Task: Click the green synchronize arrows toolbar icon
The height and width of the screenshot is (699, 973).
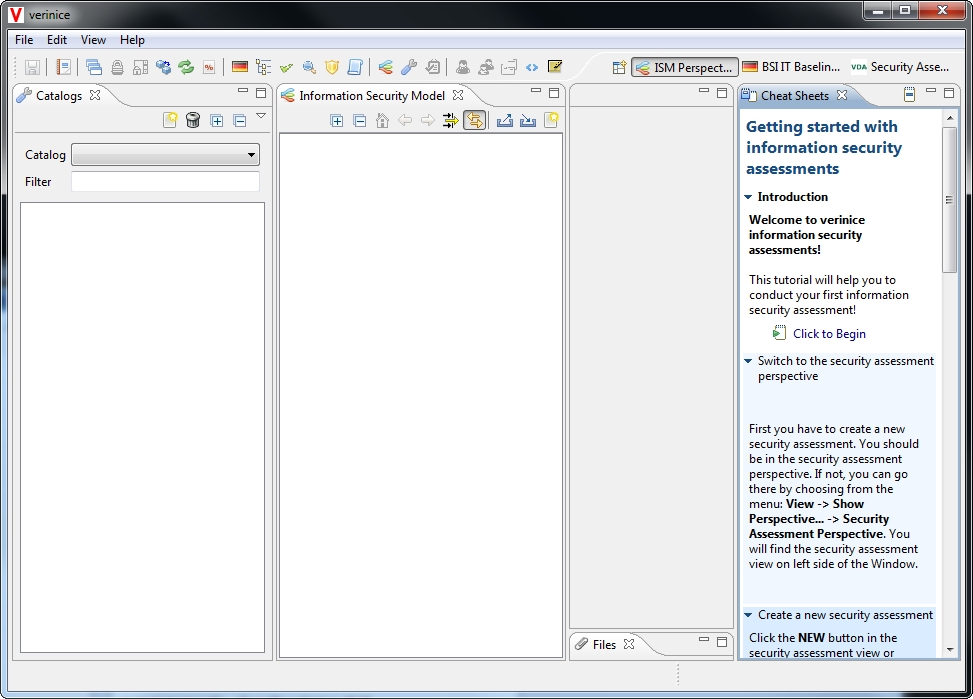Action: coord(186,67)
